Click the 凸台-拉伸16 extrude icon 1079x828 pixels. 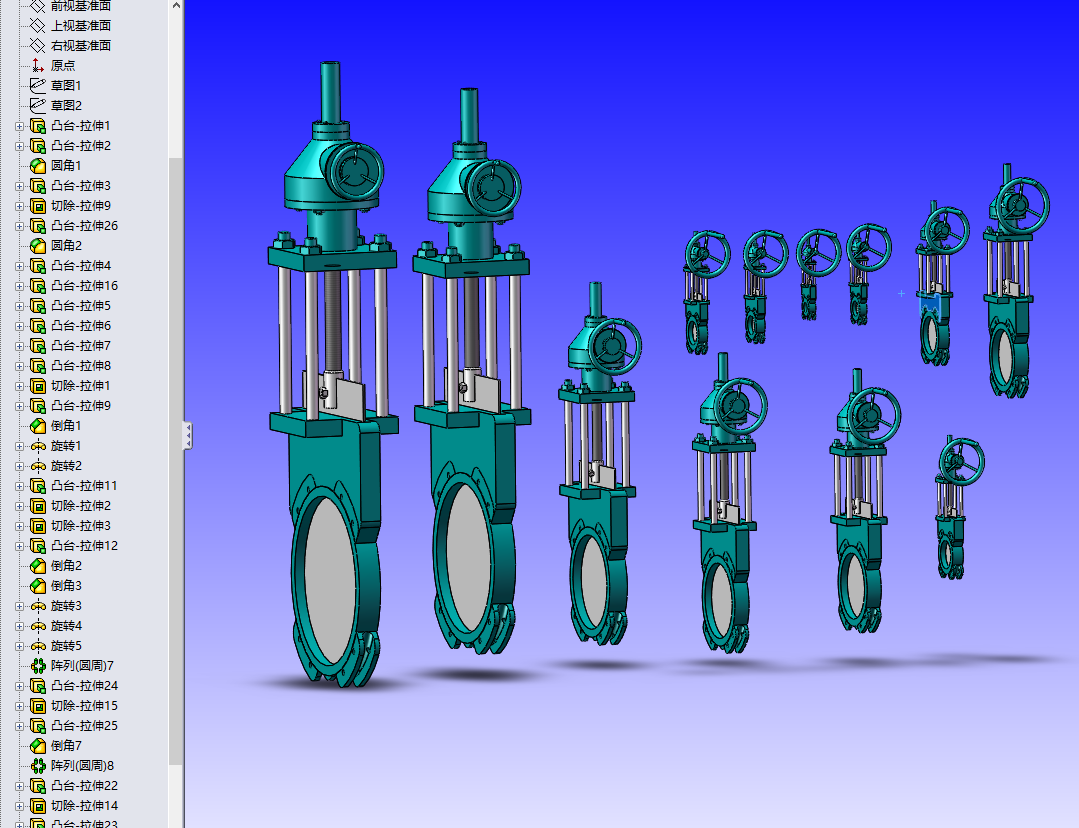[x=38, y=286]
